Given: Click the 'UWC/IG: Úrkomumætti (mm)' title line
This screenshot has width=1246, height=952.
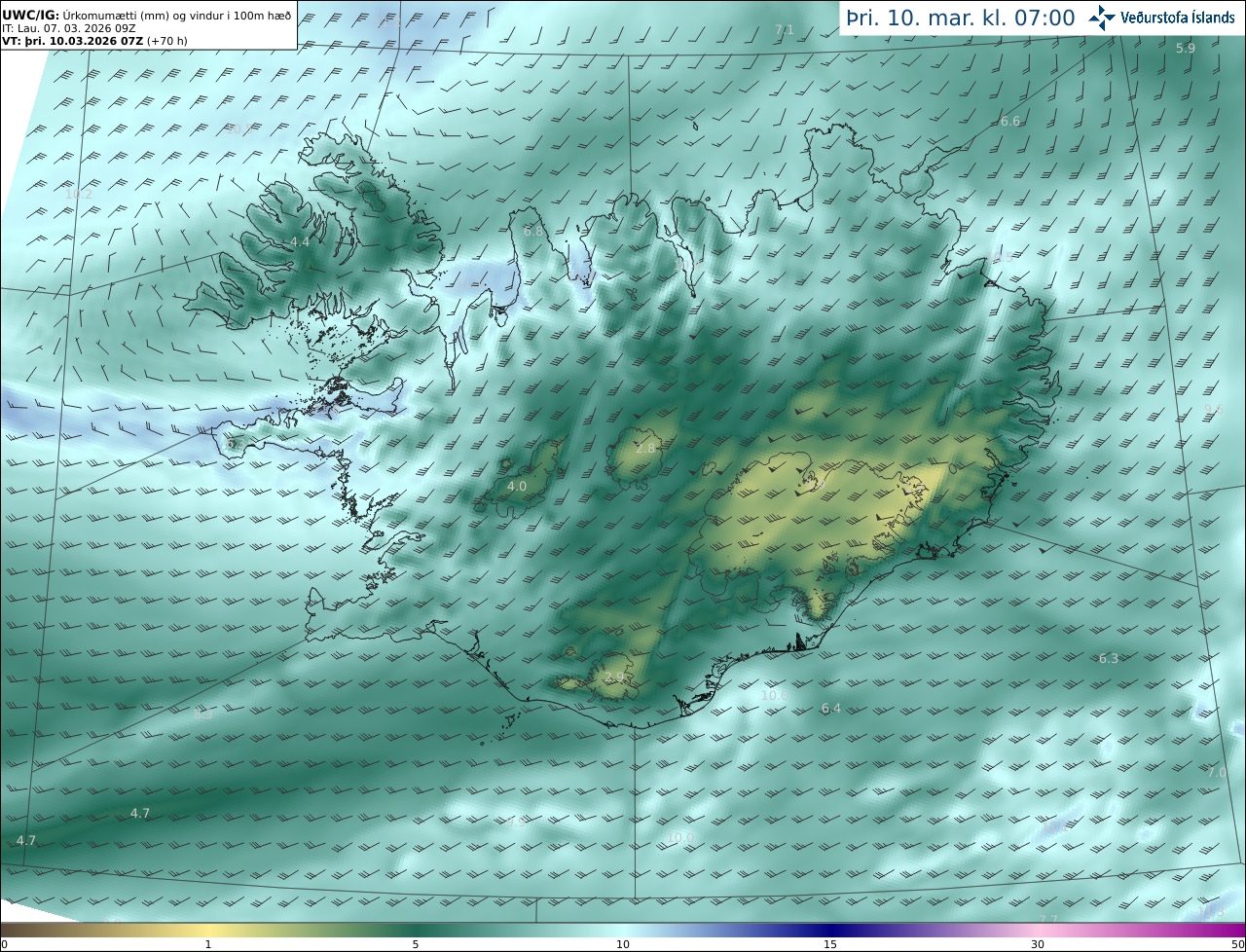Looking at the screenshot, I should pyautogui.click(x=146, y=15).
